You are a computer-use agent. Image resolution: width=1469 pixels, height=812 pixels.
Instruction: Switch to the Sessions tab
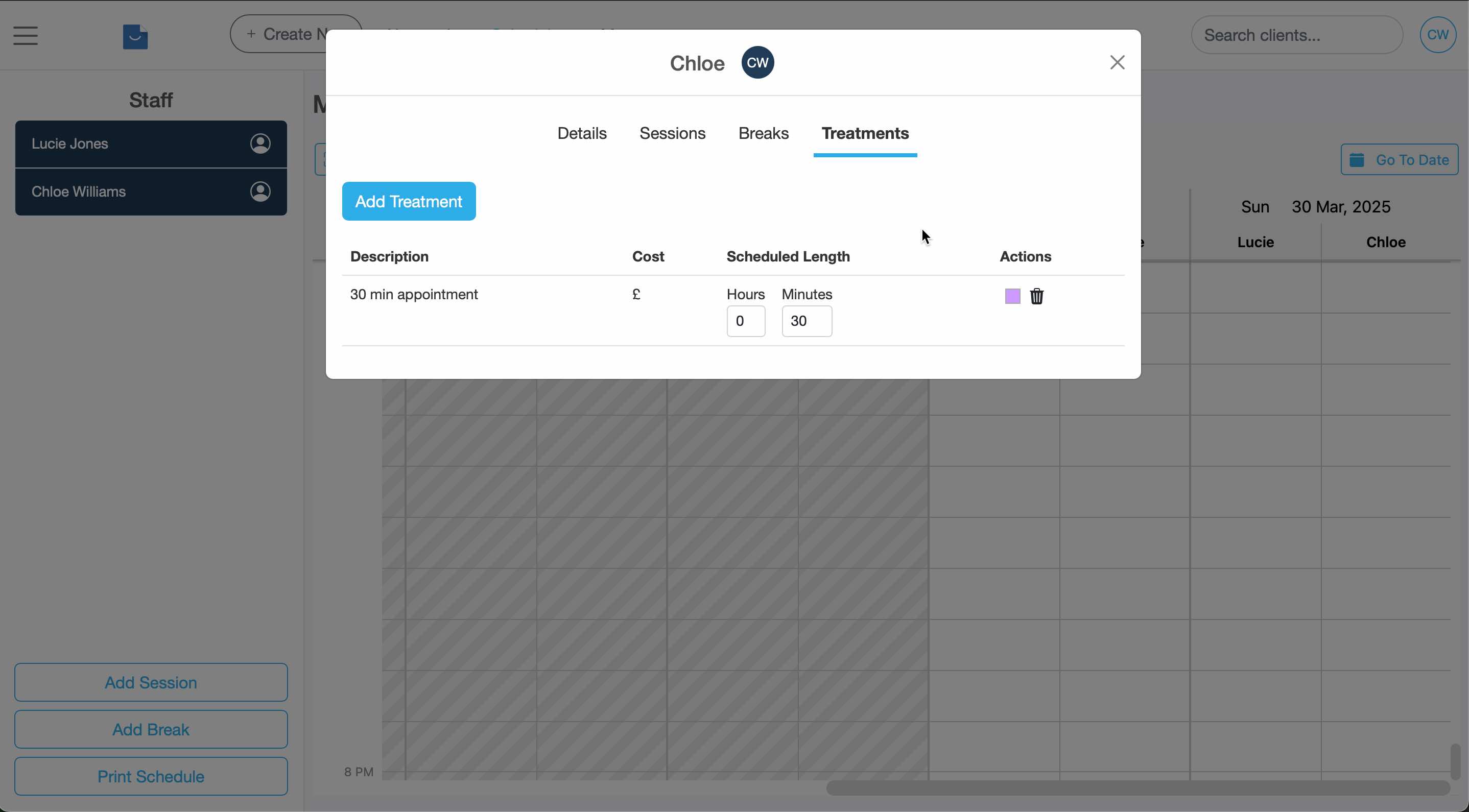(x=673, y=133)
